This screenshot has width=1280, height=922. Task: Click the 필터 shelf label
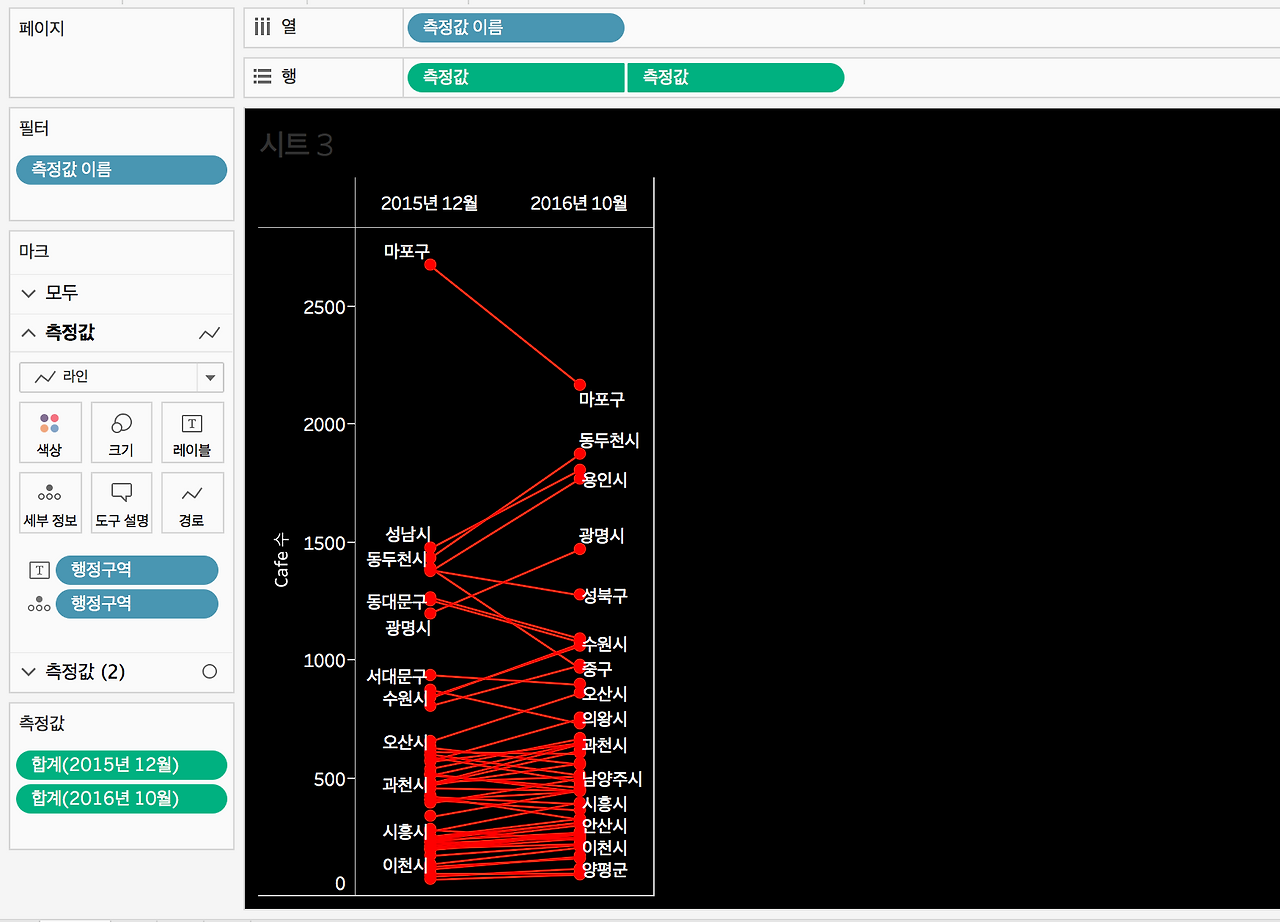click(34, 129)
